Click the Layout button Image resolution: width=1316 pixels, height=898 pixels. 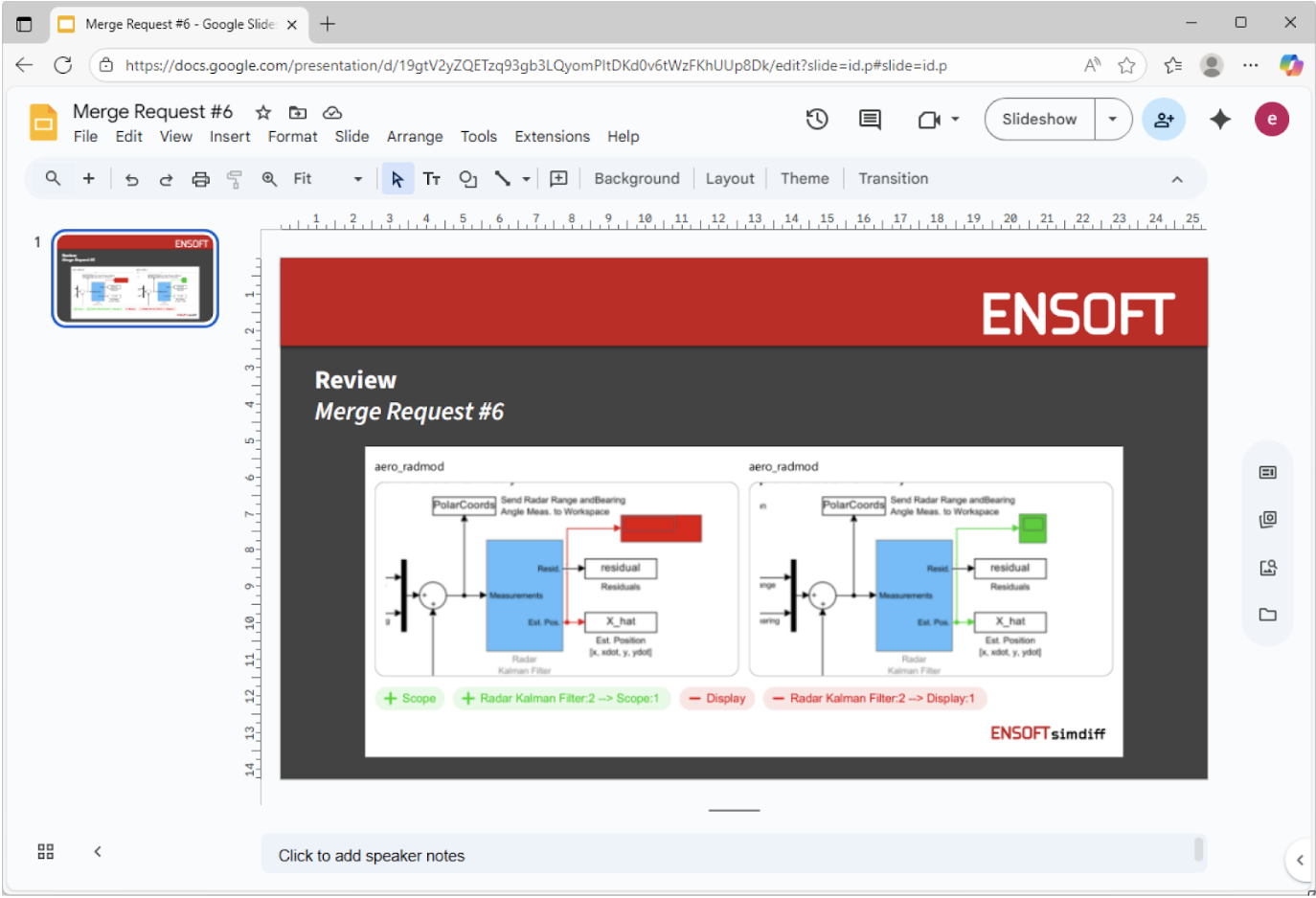coord(730,179)
